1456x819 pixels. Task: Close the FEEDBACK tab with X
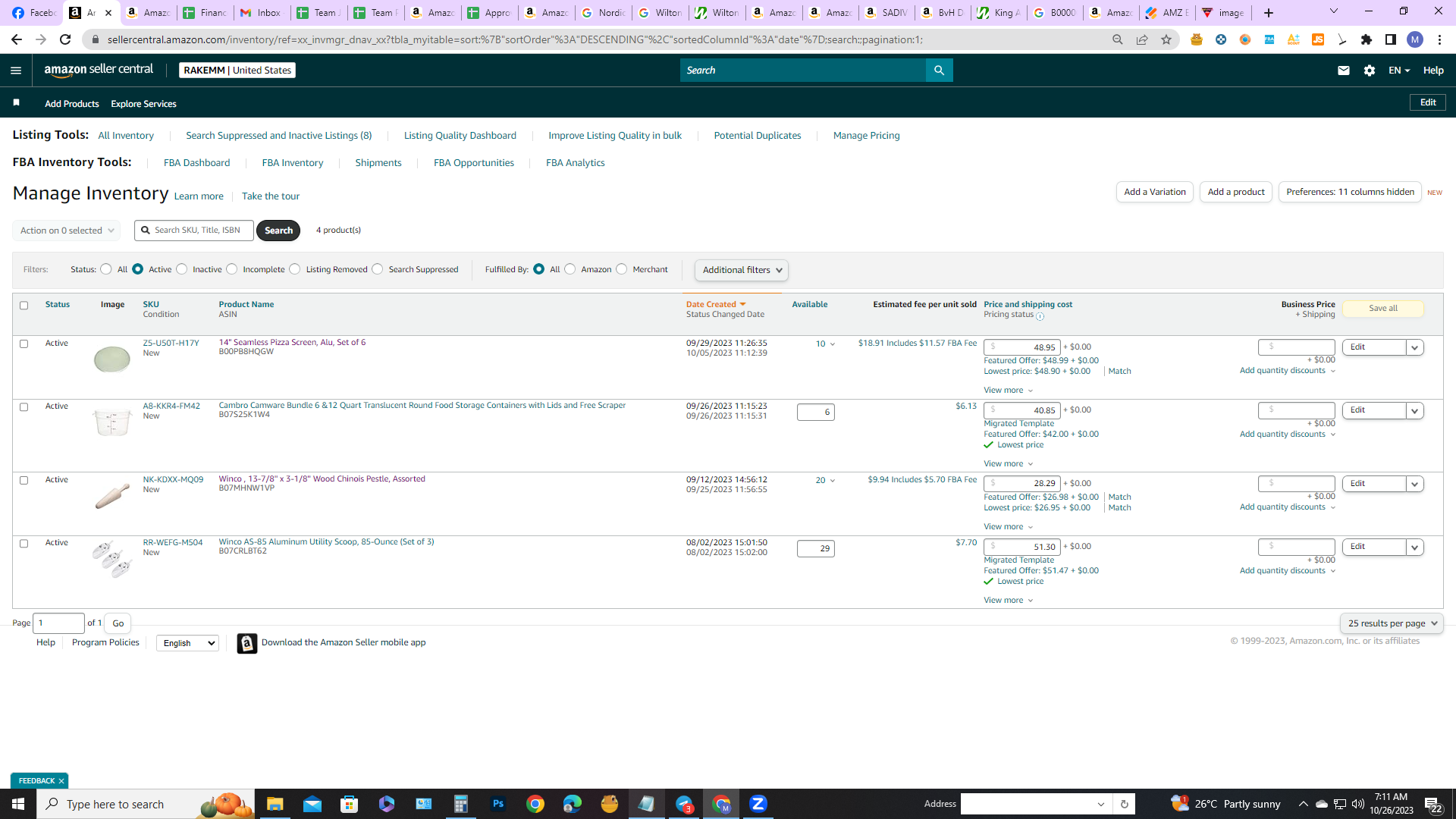tap(61, 781)
